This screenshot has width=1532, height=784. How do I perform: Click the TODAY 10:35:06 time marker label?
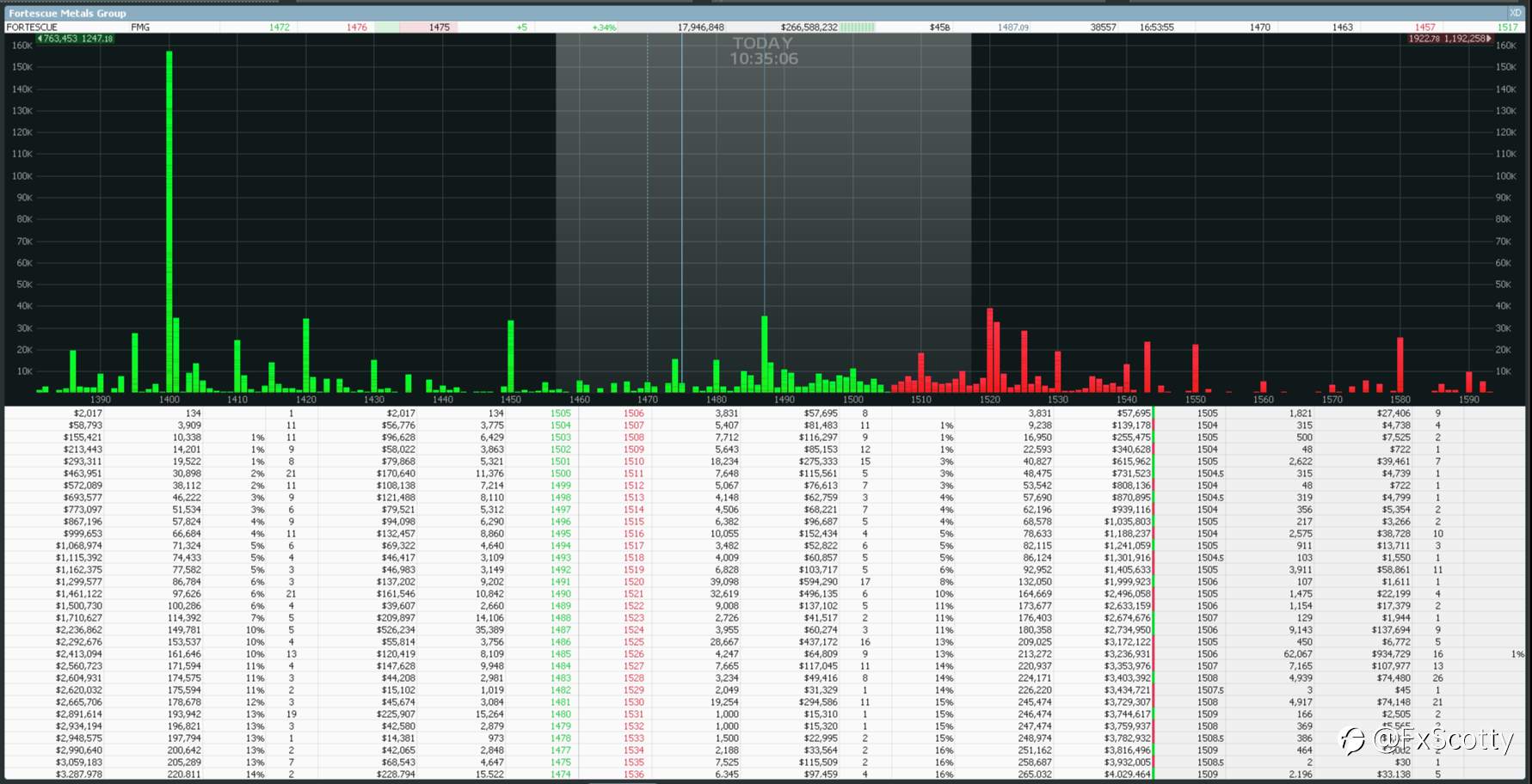pyautogui.click(x=764, y=51)
